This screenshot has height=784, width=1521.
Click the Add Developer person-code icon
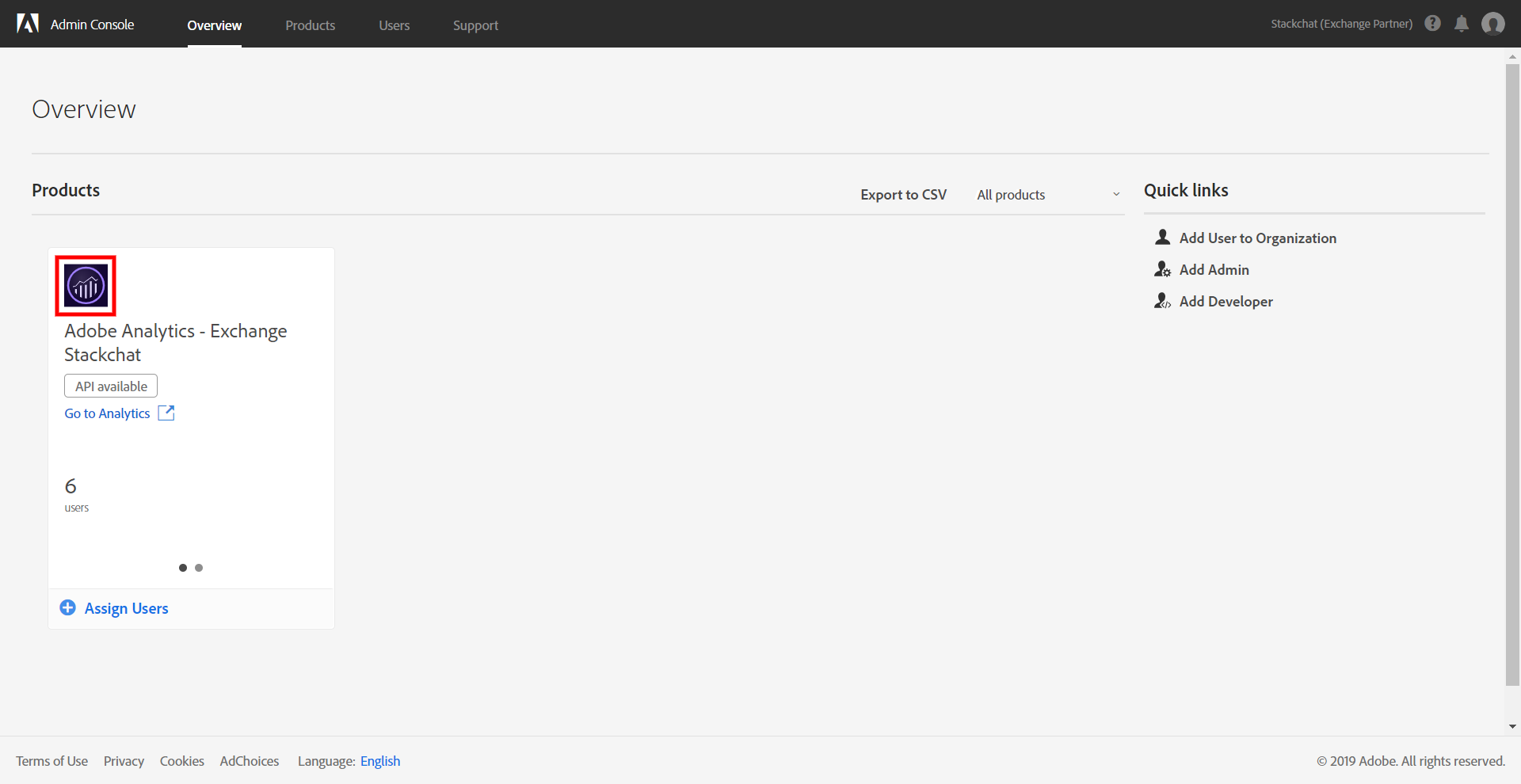point(1162,301)
